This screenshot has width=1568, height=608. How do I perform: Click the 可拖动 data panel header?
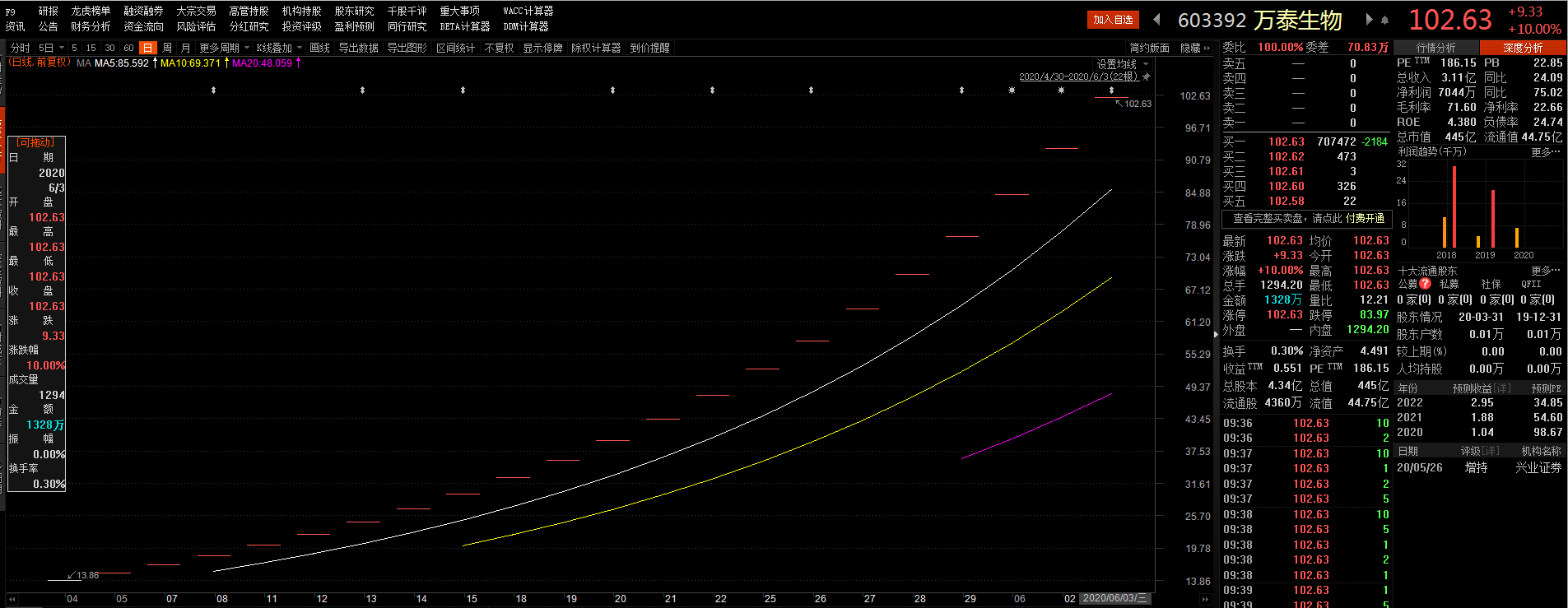(36, 142)
